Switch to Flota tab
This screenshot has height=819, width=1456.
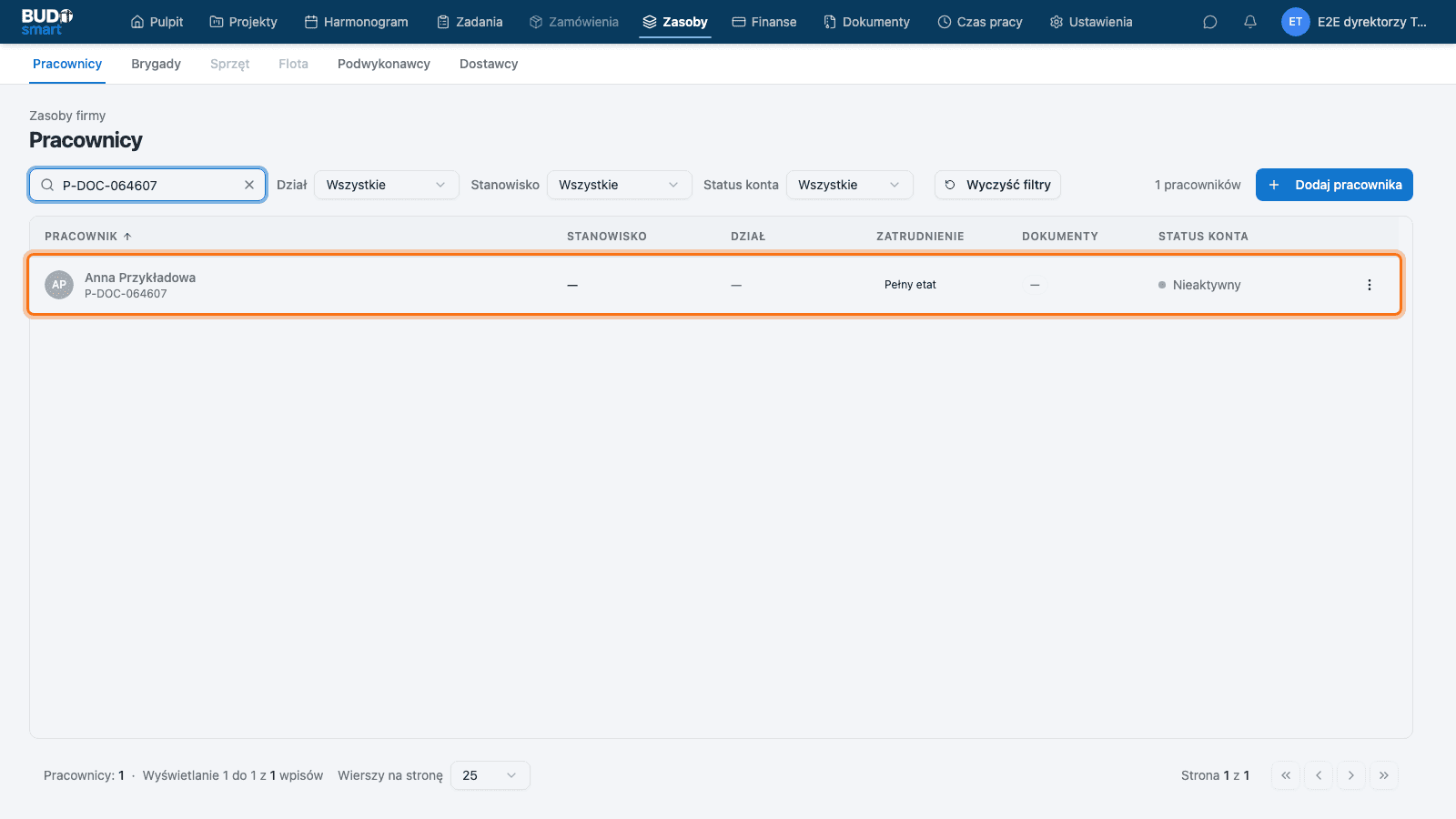[293, 64]
